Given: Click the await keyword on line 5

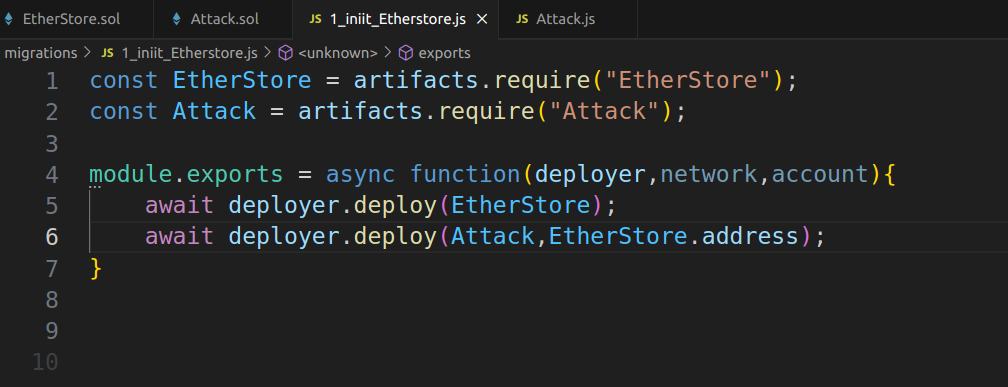Looking at the screenshot, I should click(179, 205).
